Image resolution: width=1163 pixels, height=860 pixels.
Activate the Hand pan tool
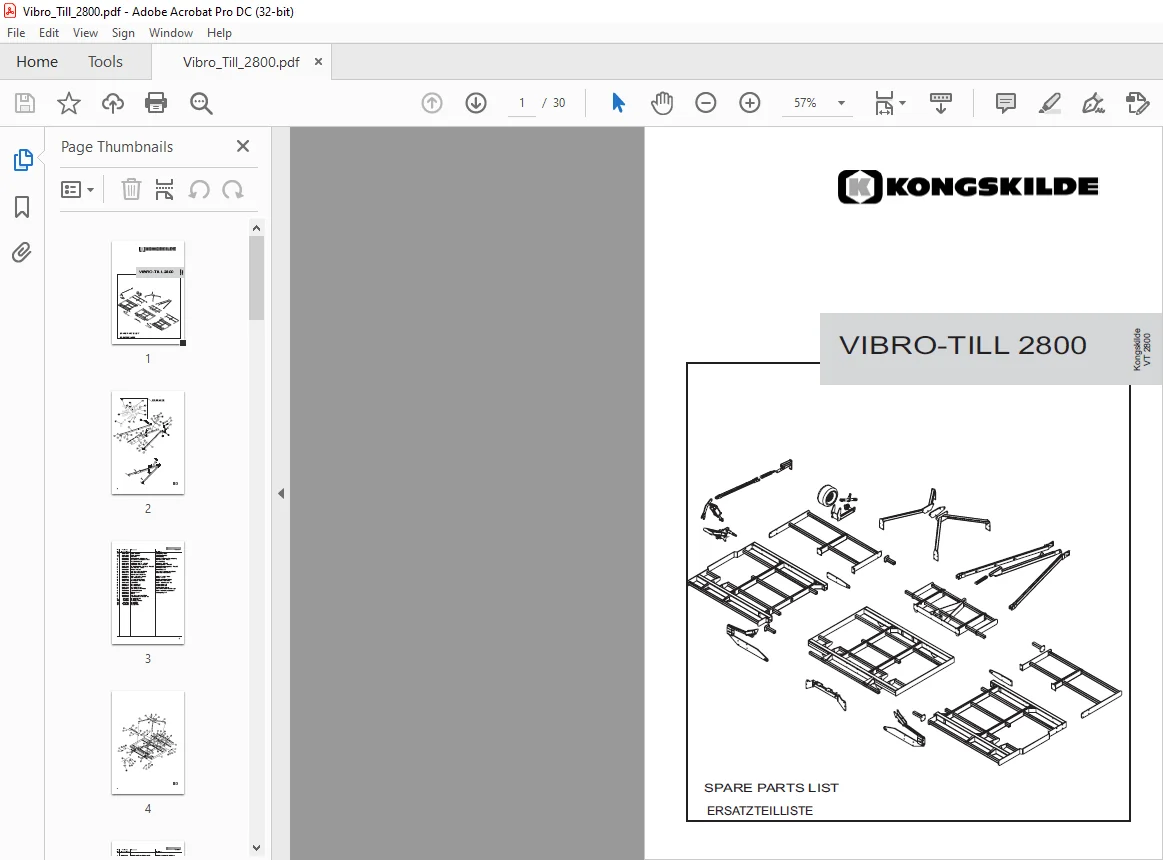click(662, 103)
